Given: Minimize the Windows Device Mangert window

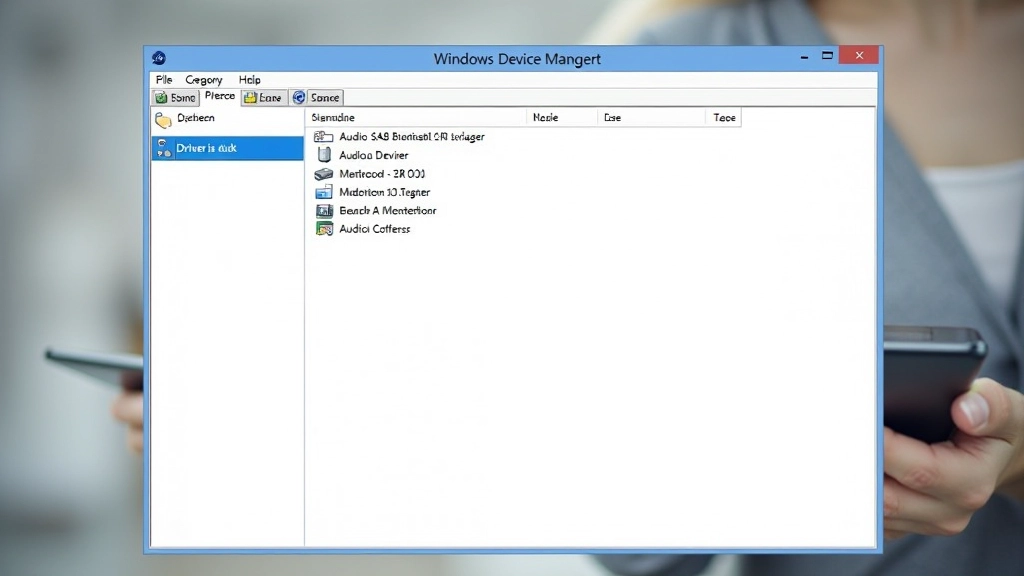Looking at the screenshot, I should [x=805, y=57].
